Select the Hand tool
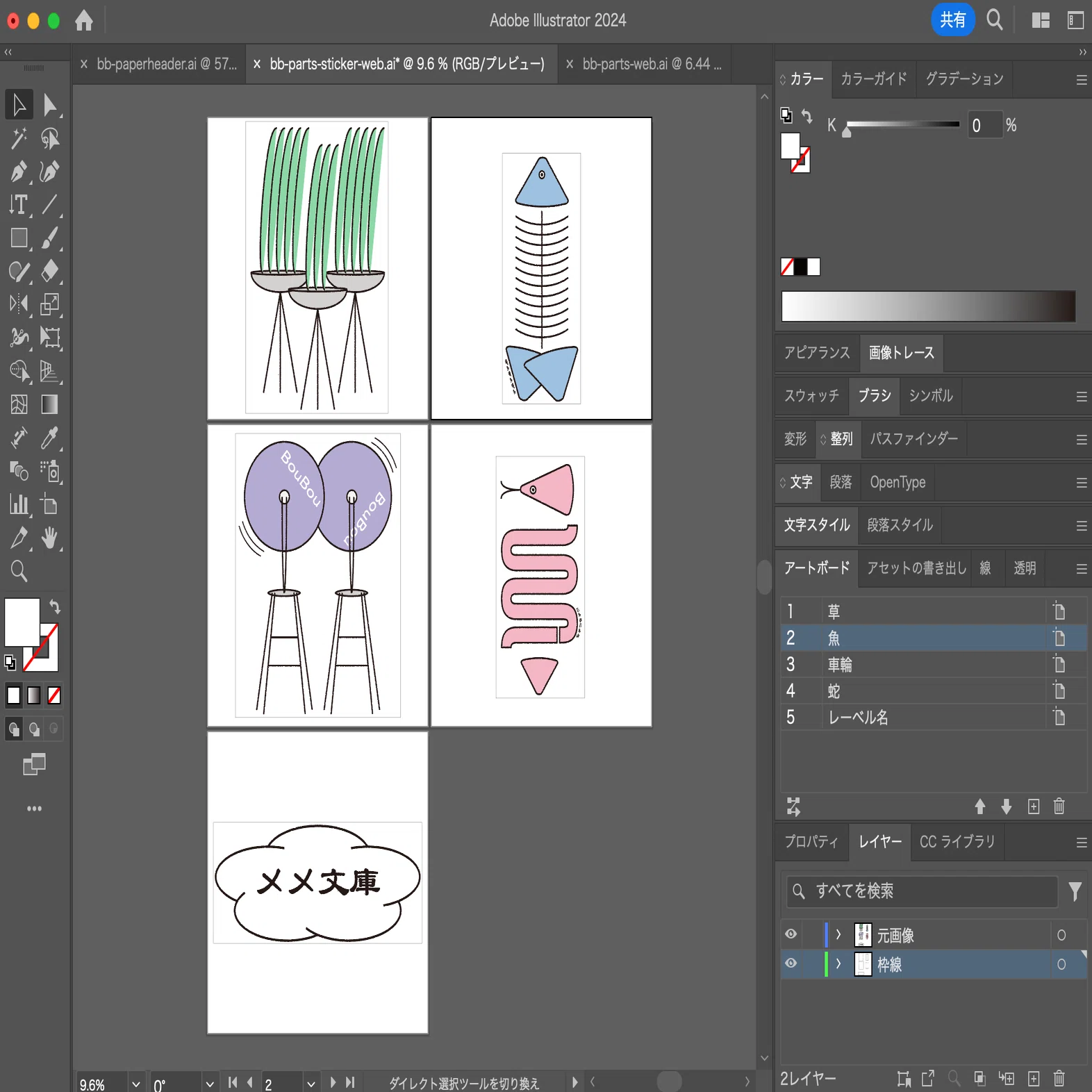Screen dimensions: 1092x1092 coord(49,538)
